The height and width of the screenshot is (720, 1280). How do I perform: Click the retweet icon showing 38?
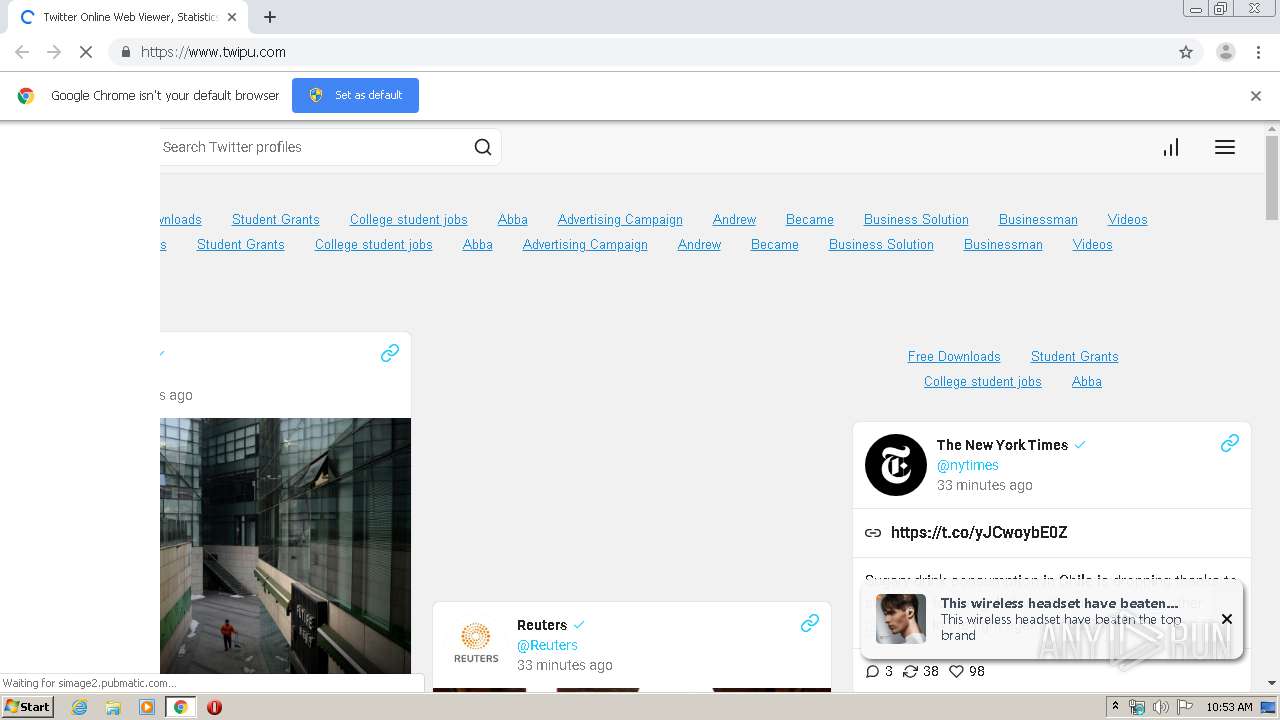tap(910, 671)
